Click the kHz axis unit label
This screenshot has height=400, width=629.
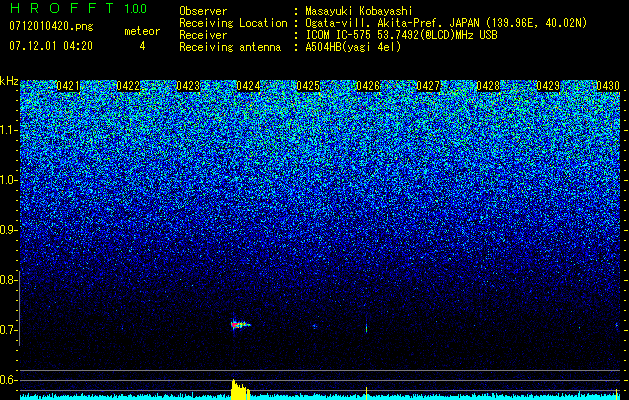point(9,81)
